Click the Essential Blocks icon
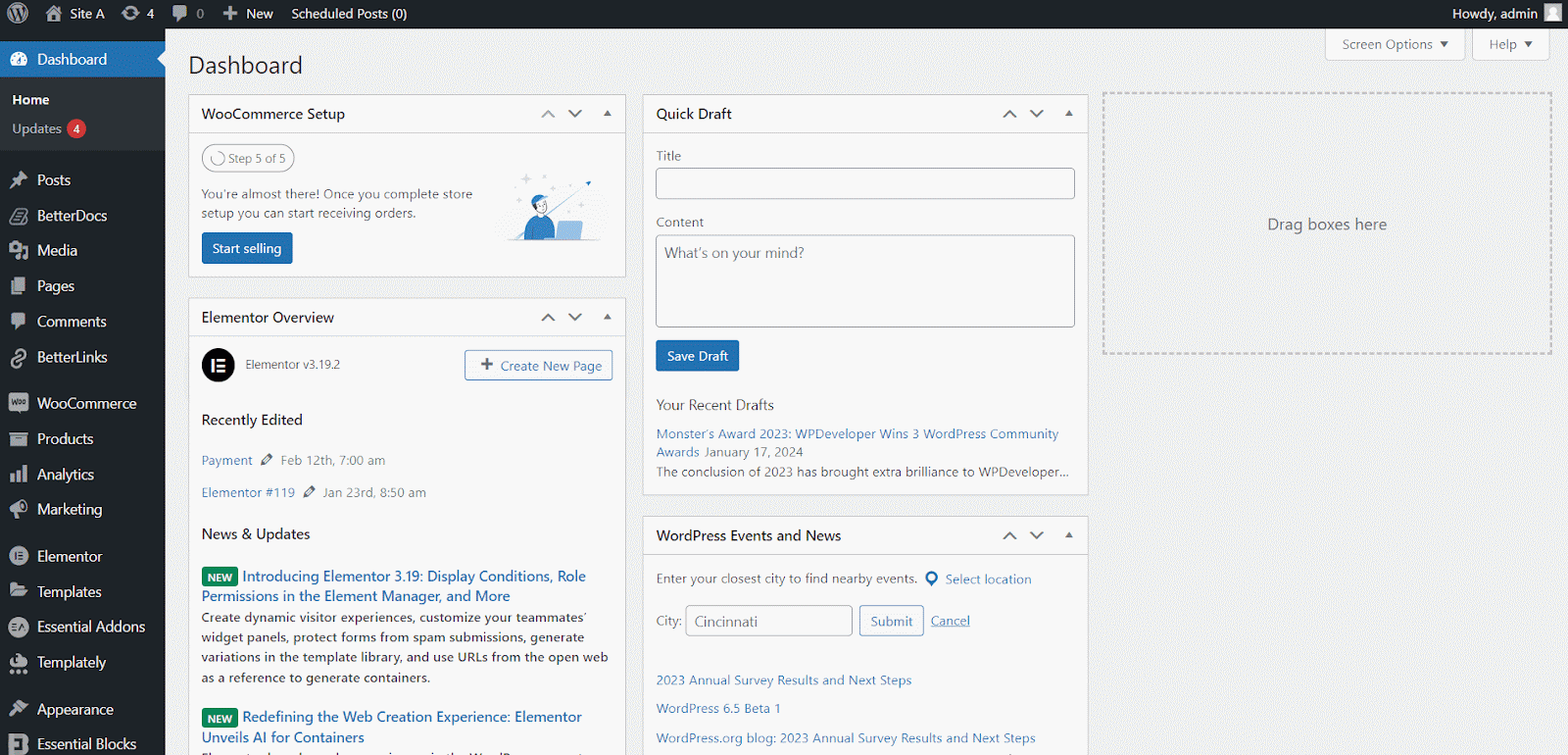The image size is (1568, 755). (x=19, y=744)
